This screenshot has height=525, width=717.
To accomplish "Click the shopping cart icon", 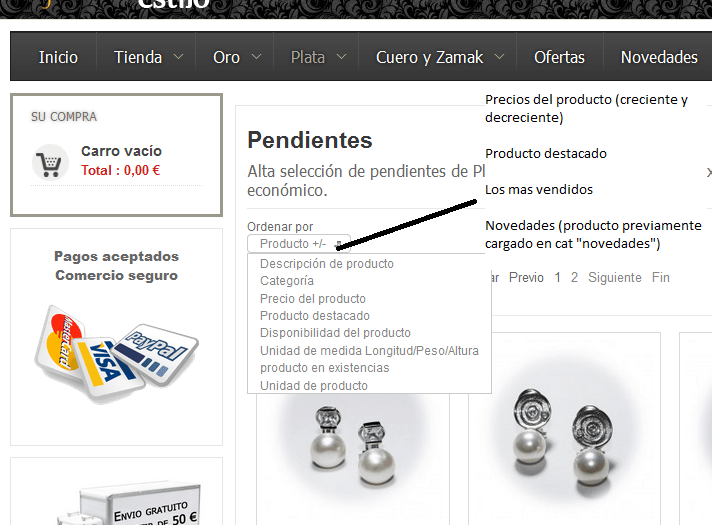I will (x=50, y=163).
